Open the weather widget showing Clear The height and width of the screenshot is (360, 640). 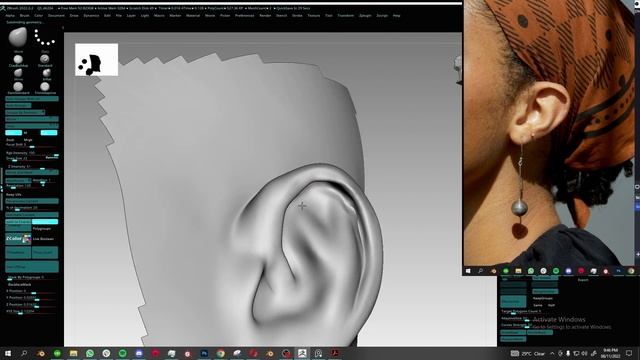[528, 353]
